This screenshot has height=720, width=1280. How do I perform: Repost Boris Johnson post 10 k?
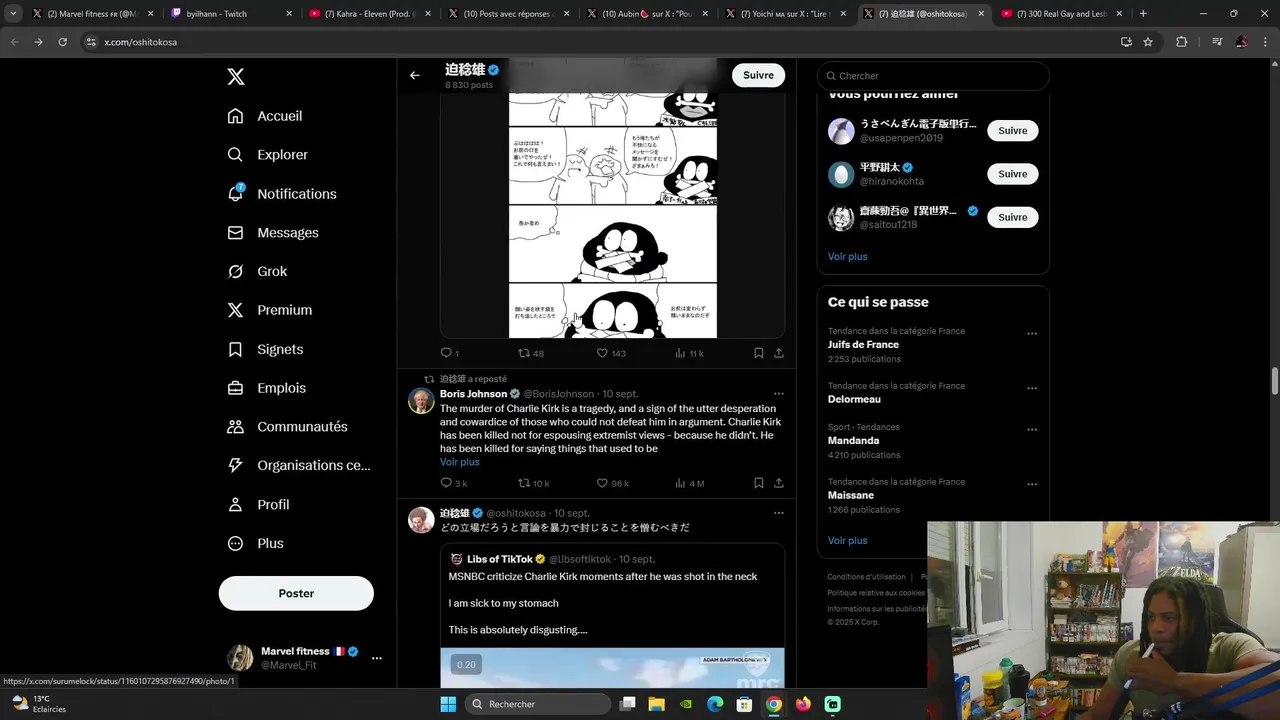(533, 483)
